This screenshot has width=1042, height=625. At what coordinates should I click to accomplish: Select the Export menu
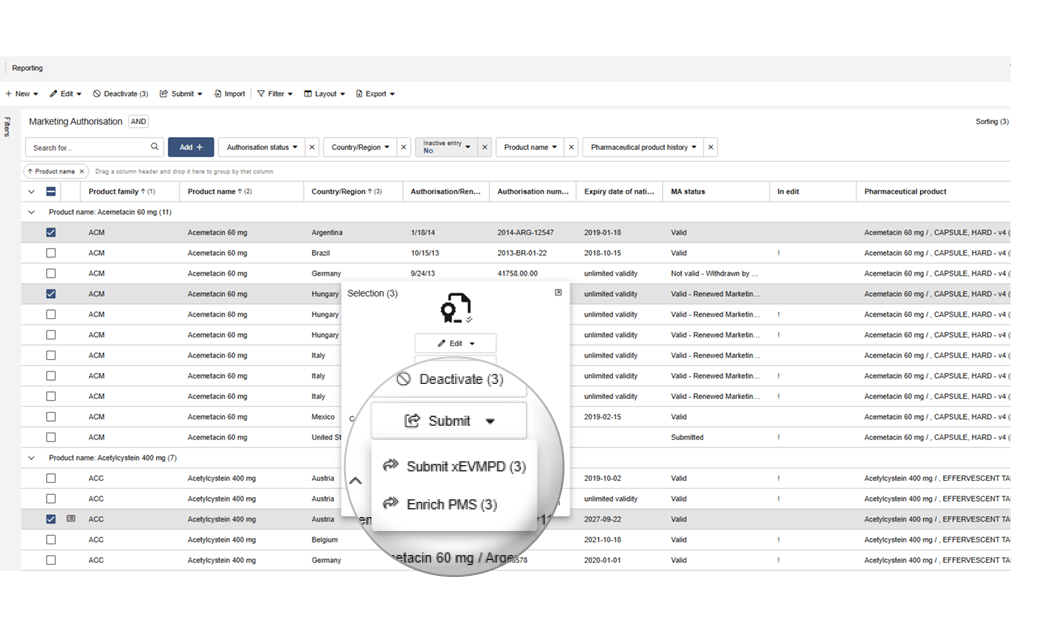375,93
